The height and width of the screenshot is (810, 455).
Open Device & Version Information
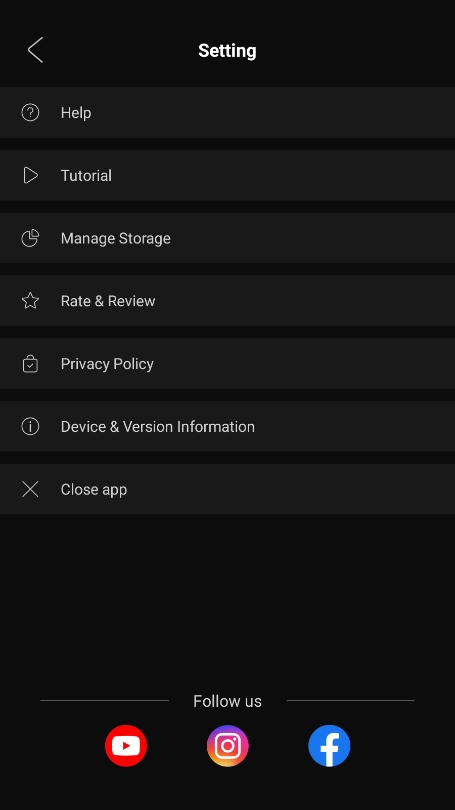227,427
